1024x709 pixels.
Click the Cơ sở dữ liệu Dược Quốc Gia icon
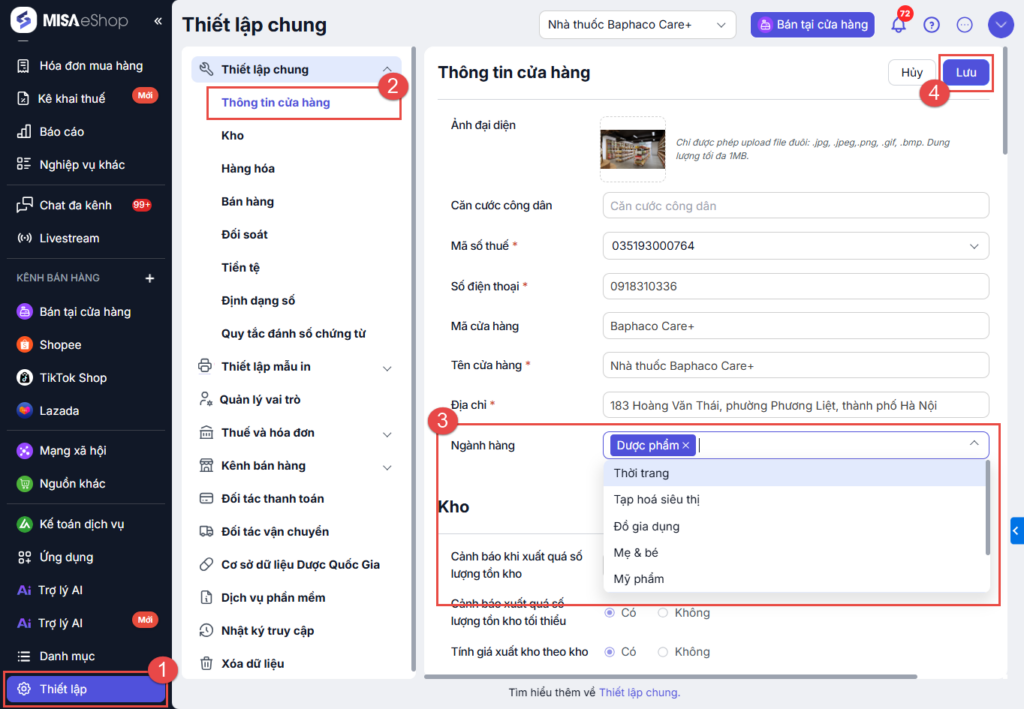[x=206, y=564]
